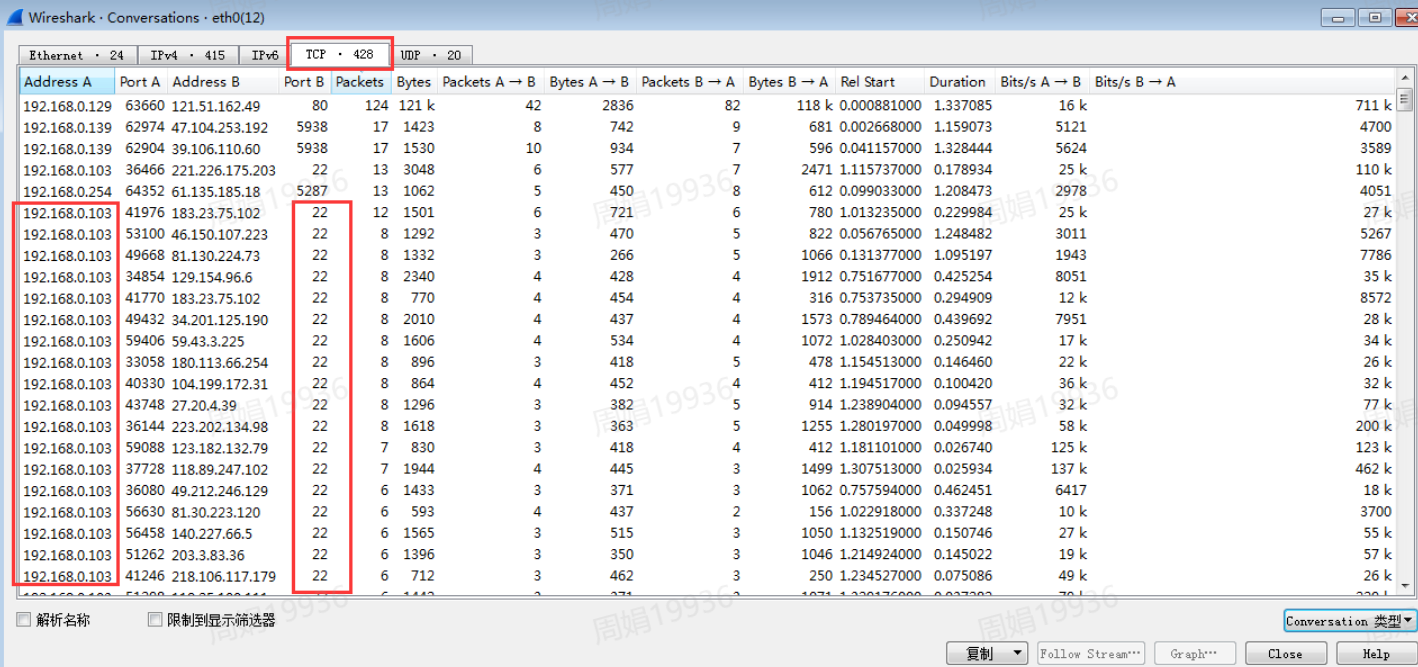The width and height of the screenshot is (1418, 667).
Task: Open the IPv4 · 415 tab
Action: [x=188, y=55]
